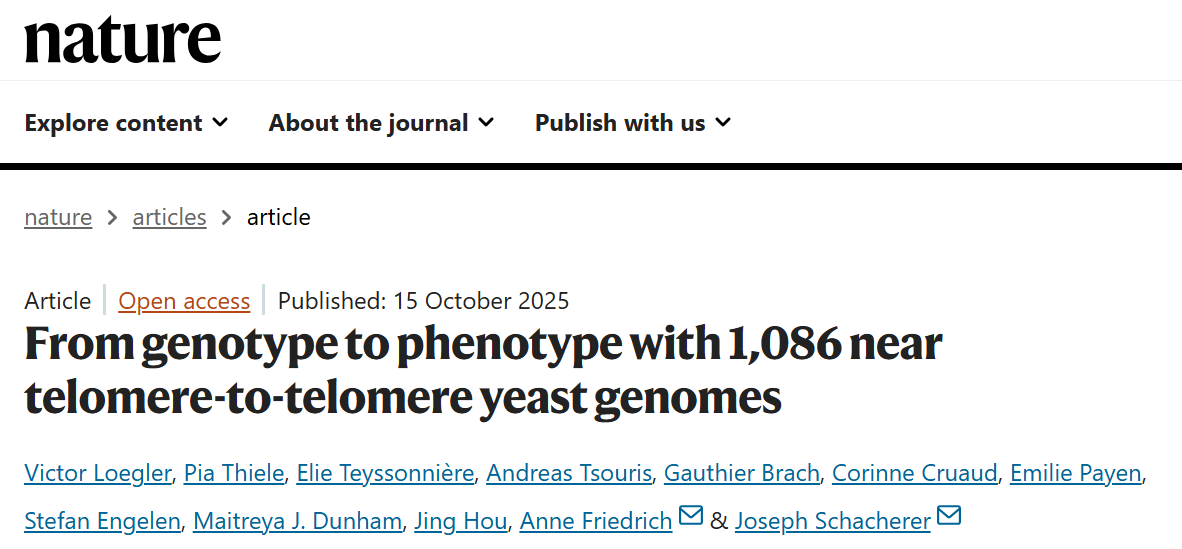1182x549 pixels.
Task: Select Emilie Payen author link
Action: pos(1075,473)
